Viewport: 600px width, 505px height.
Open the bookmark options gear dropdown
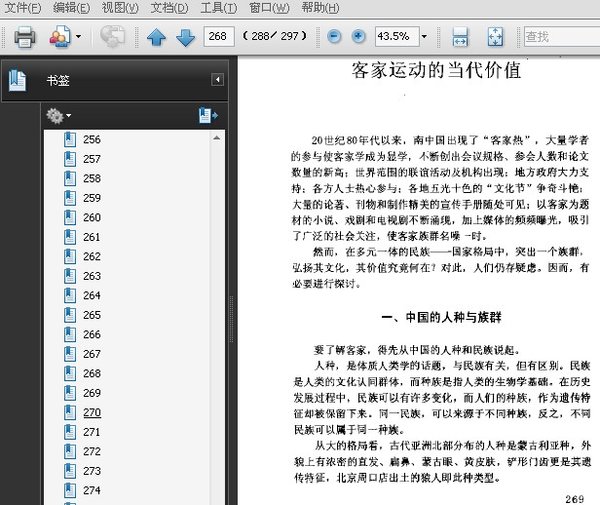(59, 116)
